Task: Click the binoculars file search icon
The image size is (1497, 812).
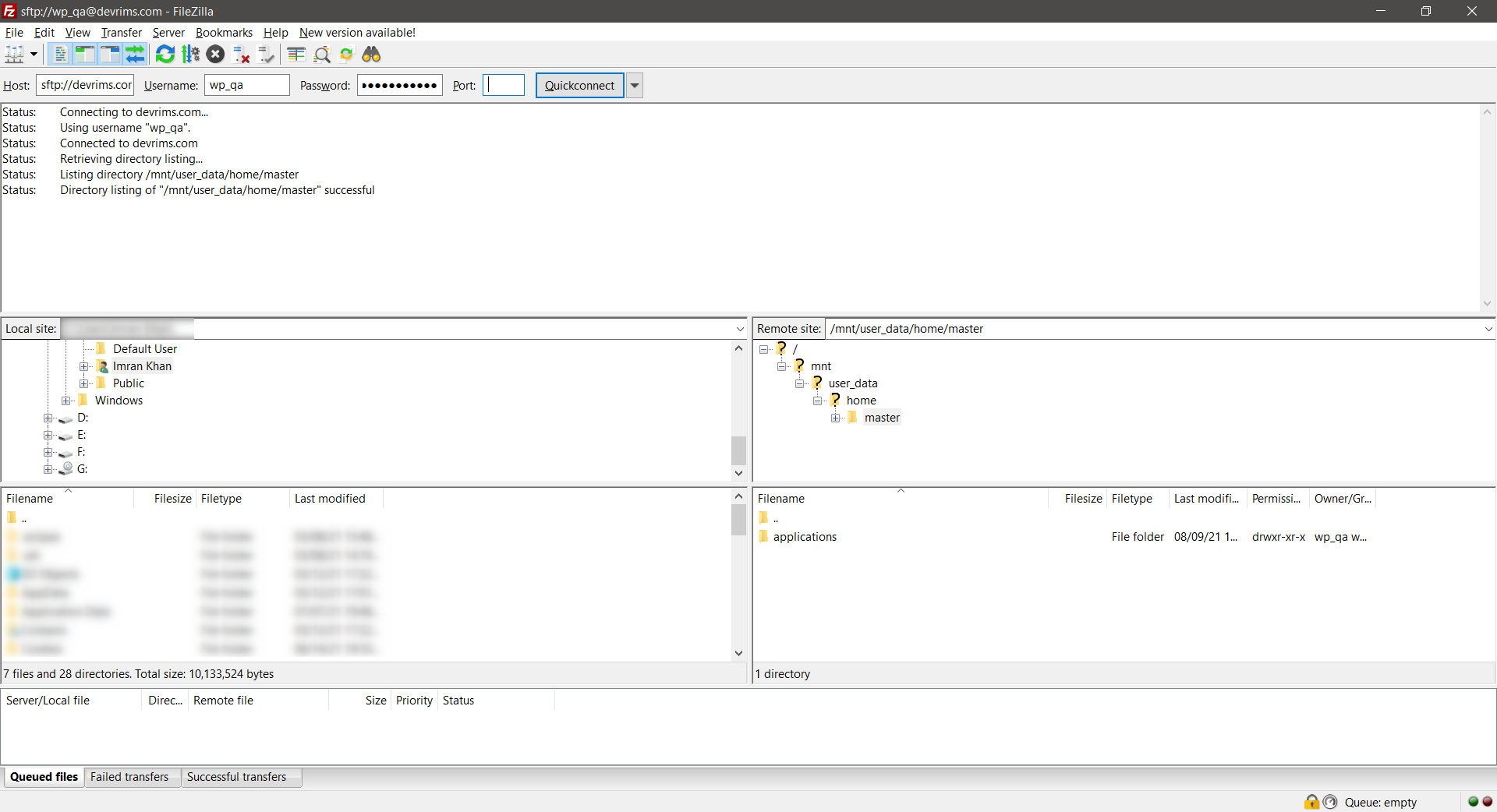Action: pos(371,55)
